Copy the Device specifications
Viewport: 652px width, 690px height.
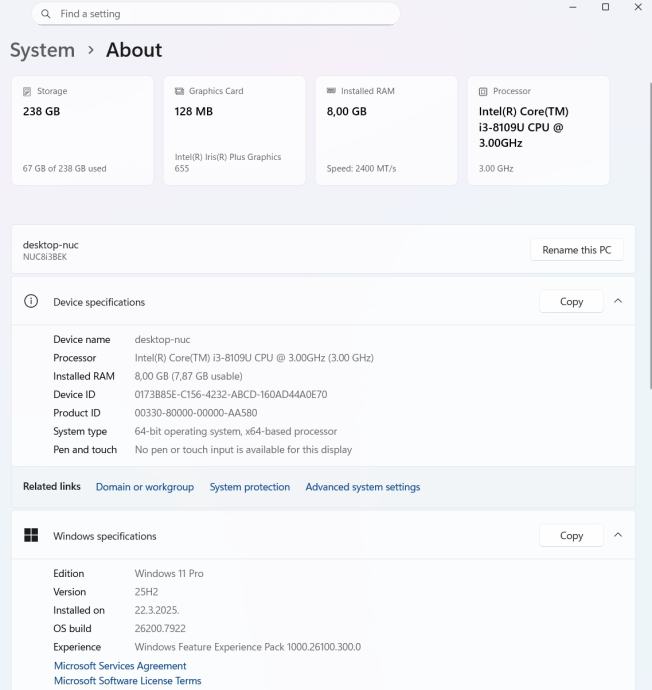coord(571,302)
